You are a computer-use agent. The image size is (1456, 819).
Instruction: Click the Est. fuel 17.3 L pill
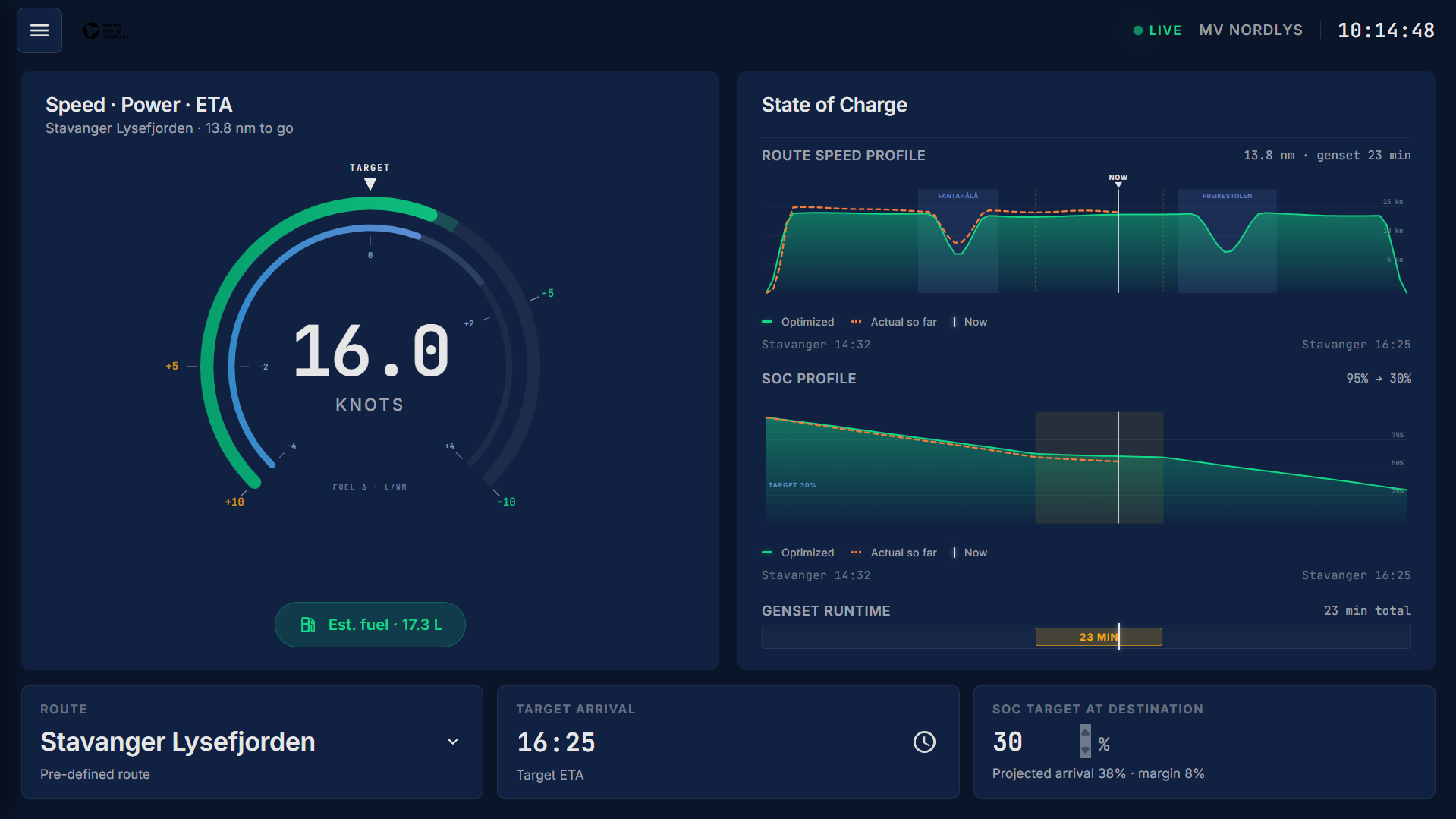[x=370, y=625]
